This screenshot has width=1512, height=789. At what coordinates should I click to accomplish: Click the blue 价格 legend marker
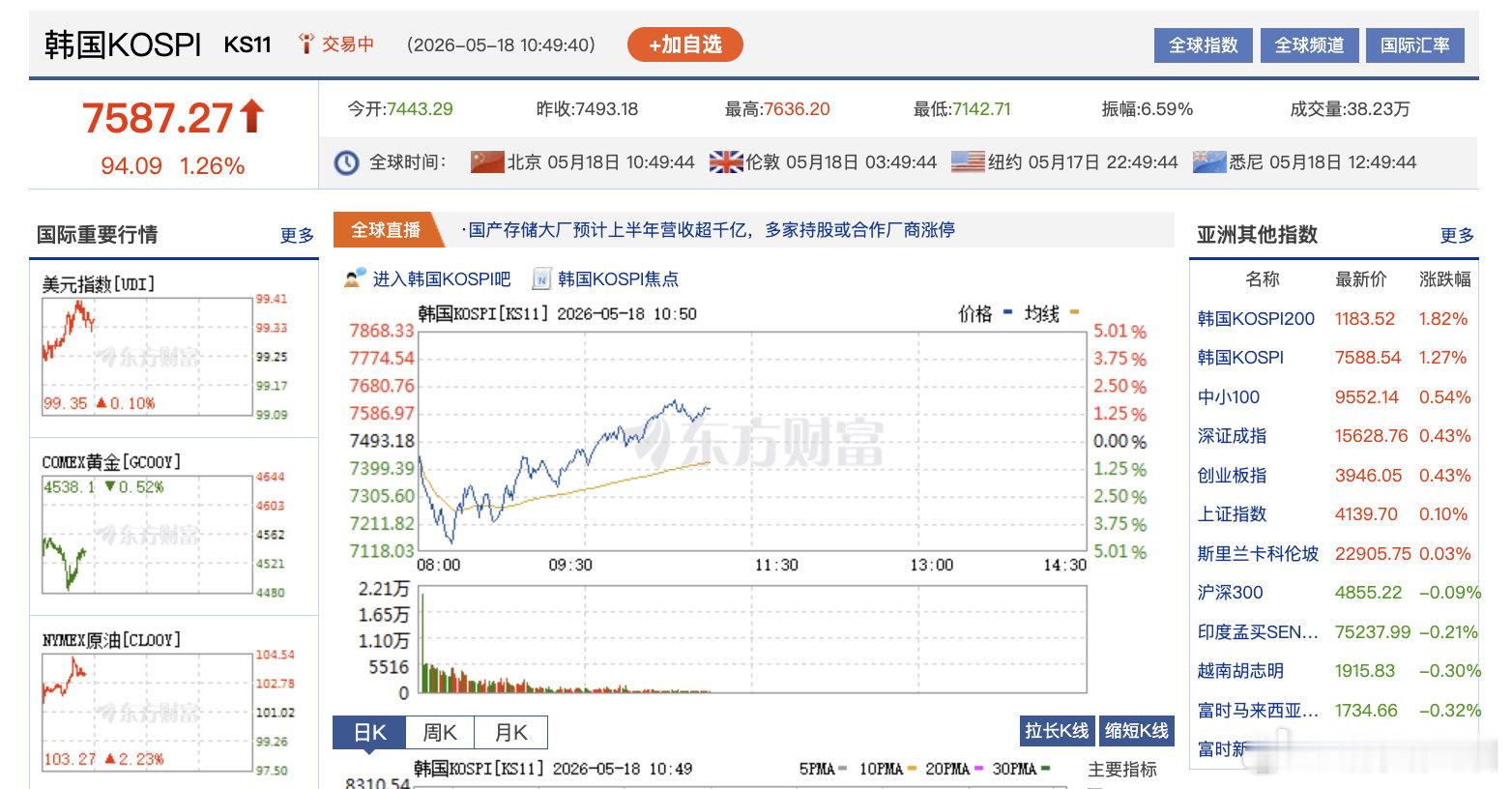(1007, 312)
